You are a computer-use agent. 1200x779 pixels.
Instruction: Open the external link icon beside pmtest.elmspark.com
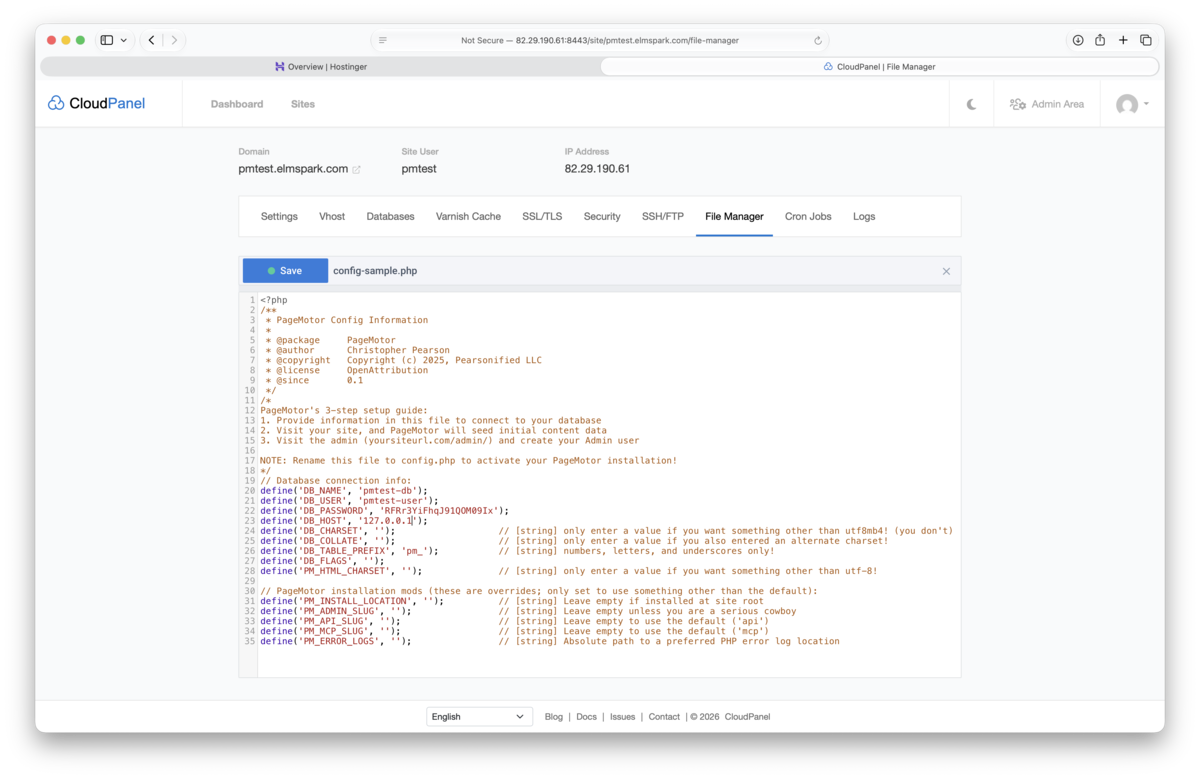pyautogui.click(x=356, y=170)
